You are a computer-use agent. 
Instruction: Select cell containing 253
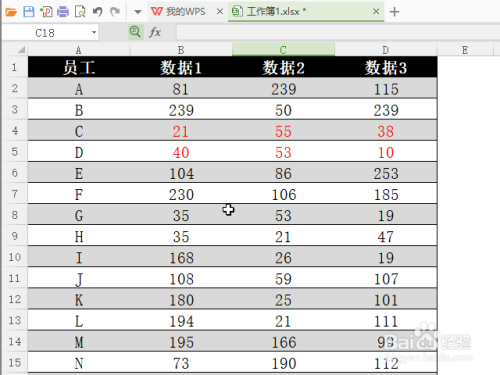point(386,173)
